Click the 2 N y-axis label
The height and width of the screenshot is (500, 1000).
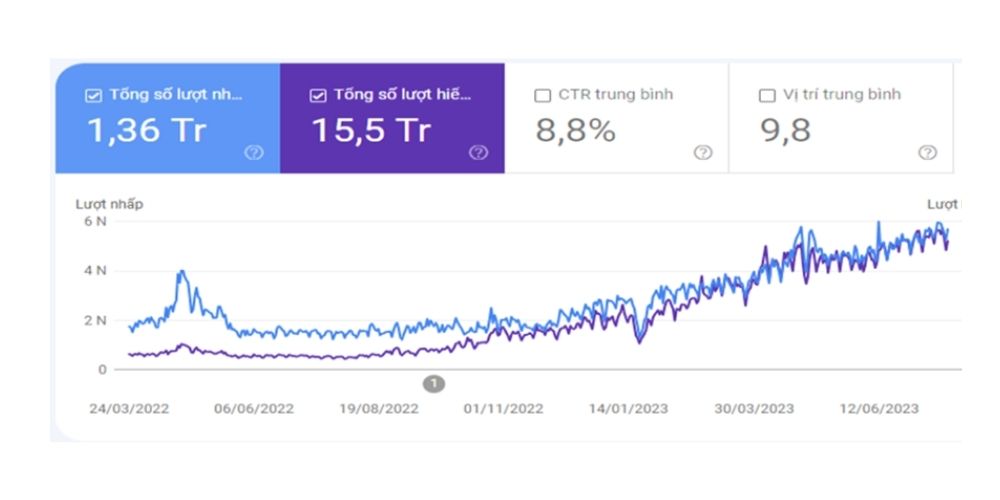[x=96, y=320]
